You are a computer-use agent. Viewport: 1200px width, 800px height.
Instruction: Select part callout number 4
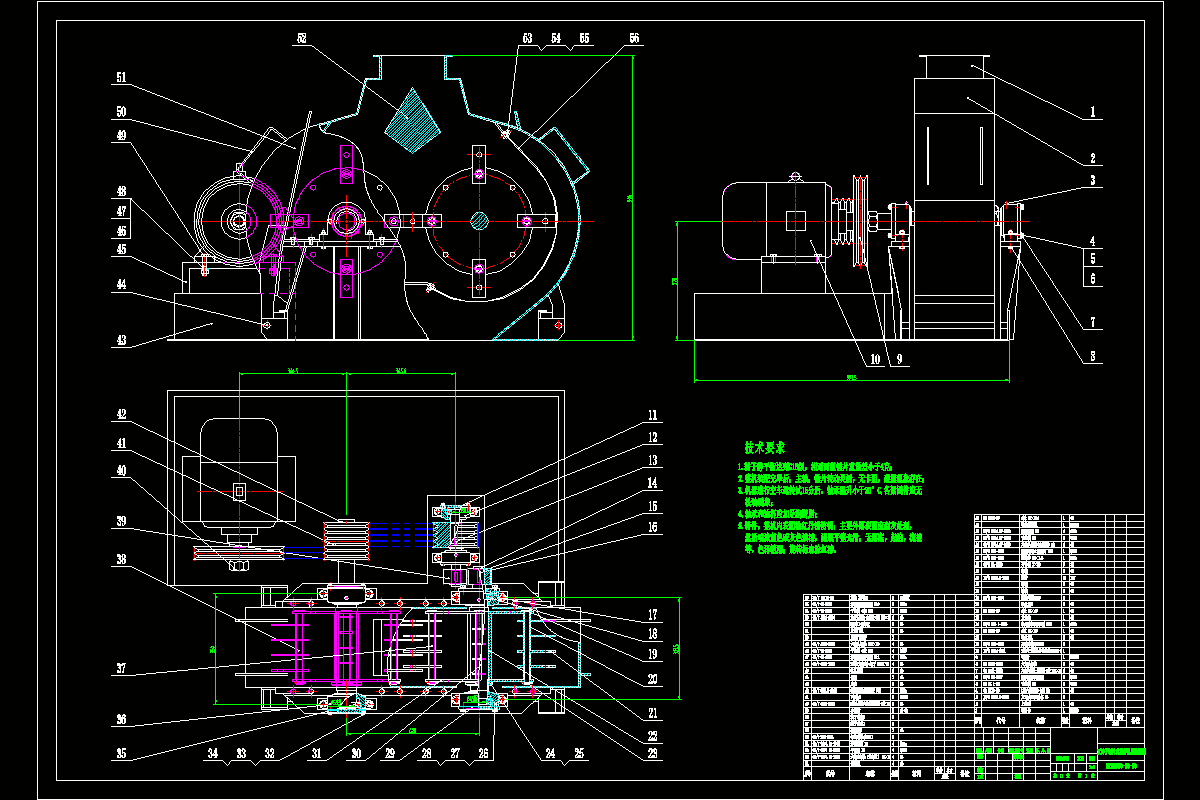(1094, 241)
